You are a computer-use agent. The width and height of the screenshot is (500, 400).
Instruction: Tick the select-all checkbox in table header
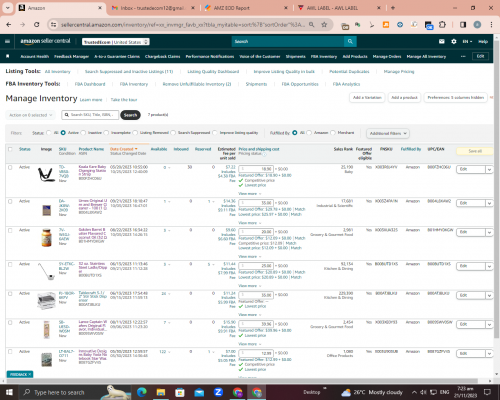(x=10, y=149)
